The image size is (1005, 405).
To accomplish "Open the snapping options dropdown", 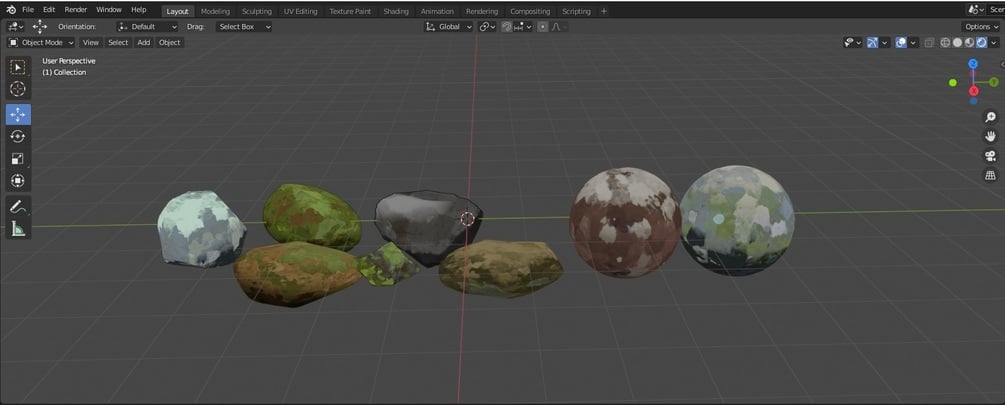I will (x=523, y=27).
